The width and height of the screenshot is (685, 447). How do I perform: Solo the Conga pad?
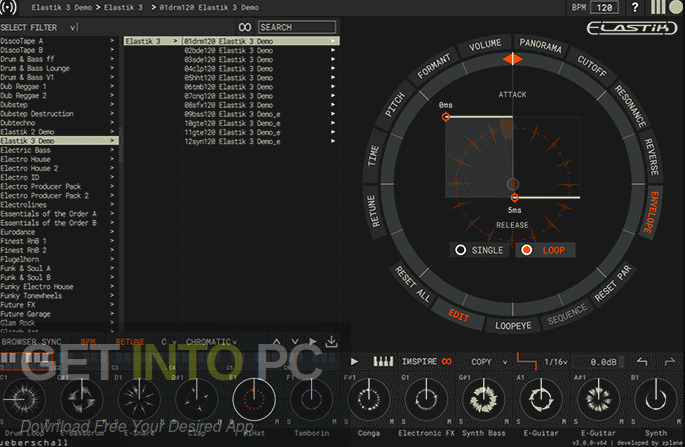point(346,422)
